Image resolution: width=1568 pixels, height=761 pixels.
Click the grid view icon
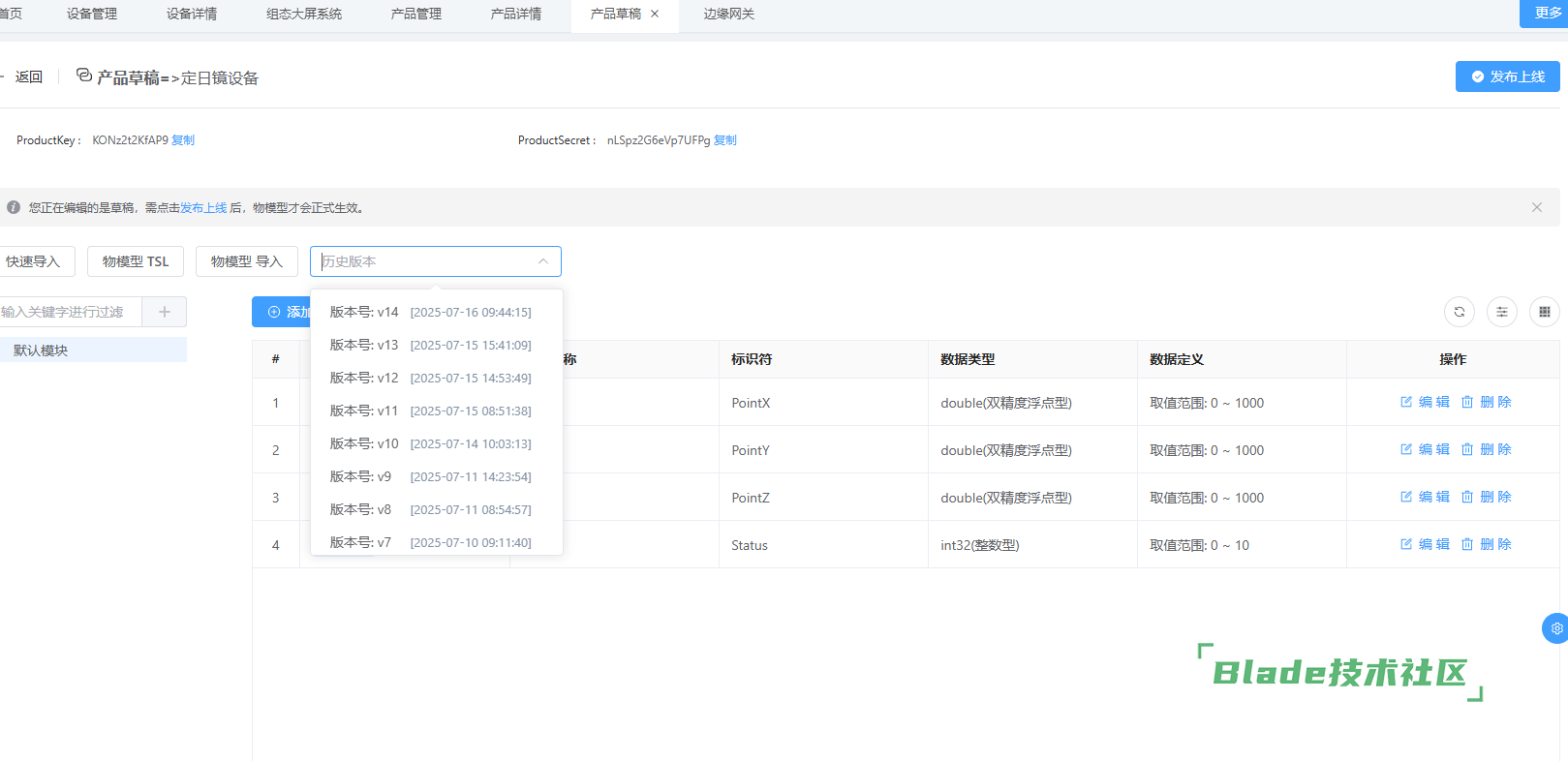point(1544,312)
